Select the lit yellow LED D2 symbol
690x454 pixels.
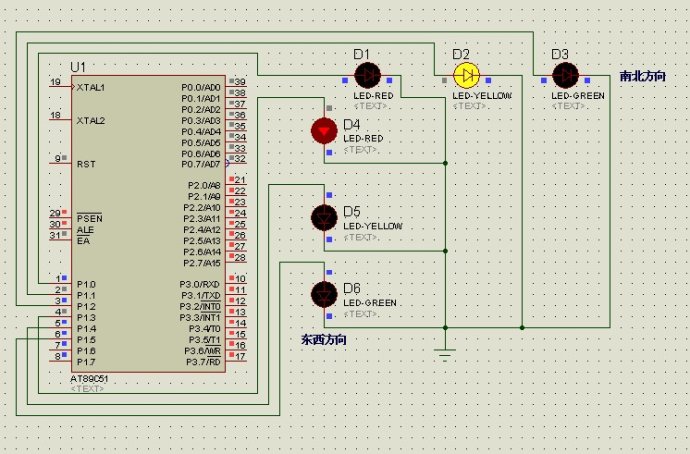[x=466, y=75]
